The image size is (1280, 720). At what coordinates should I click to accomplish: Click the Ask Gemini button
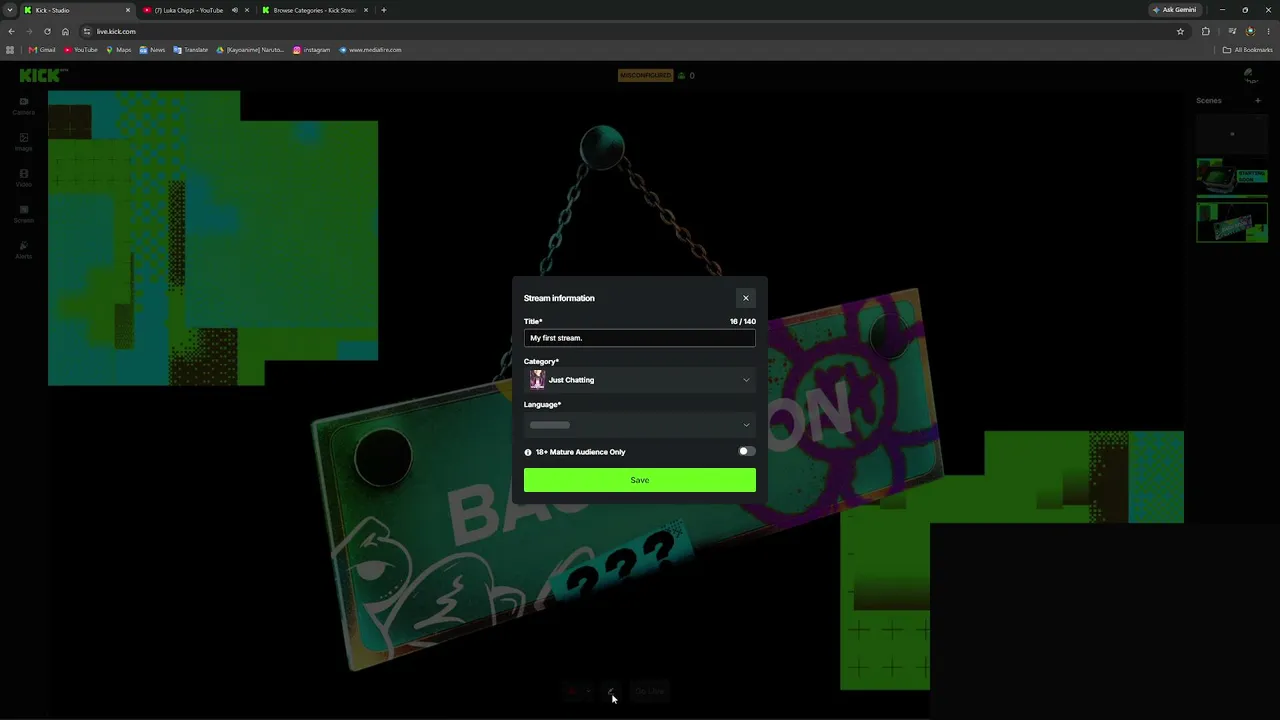(1174, 10)
